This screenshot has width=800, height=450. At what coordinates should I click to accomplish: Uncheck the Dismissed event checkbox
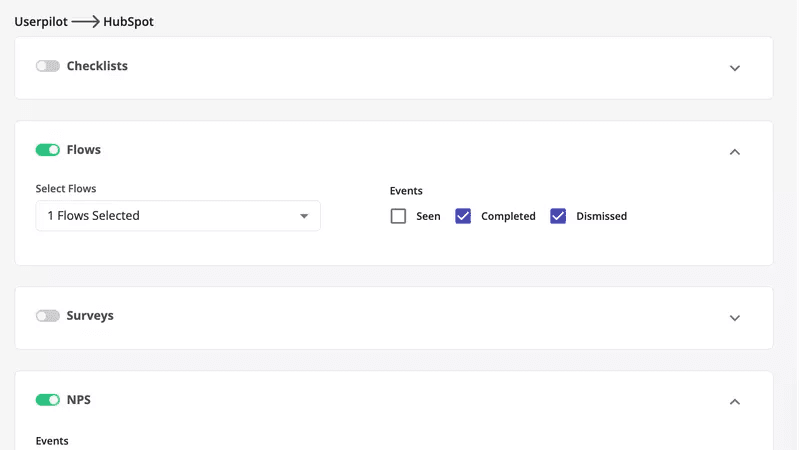(558, 216)
